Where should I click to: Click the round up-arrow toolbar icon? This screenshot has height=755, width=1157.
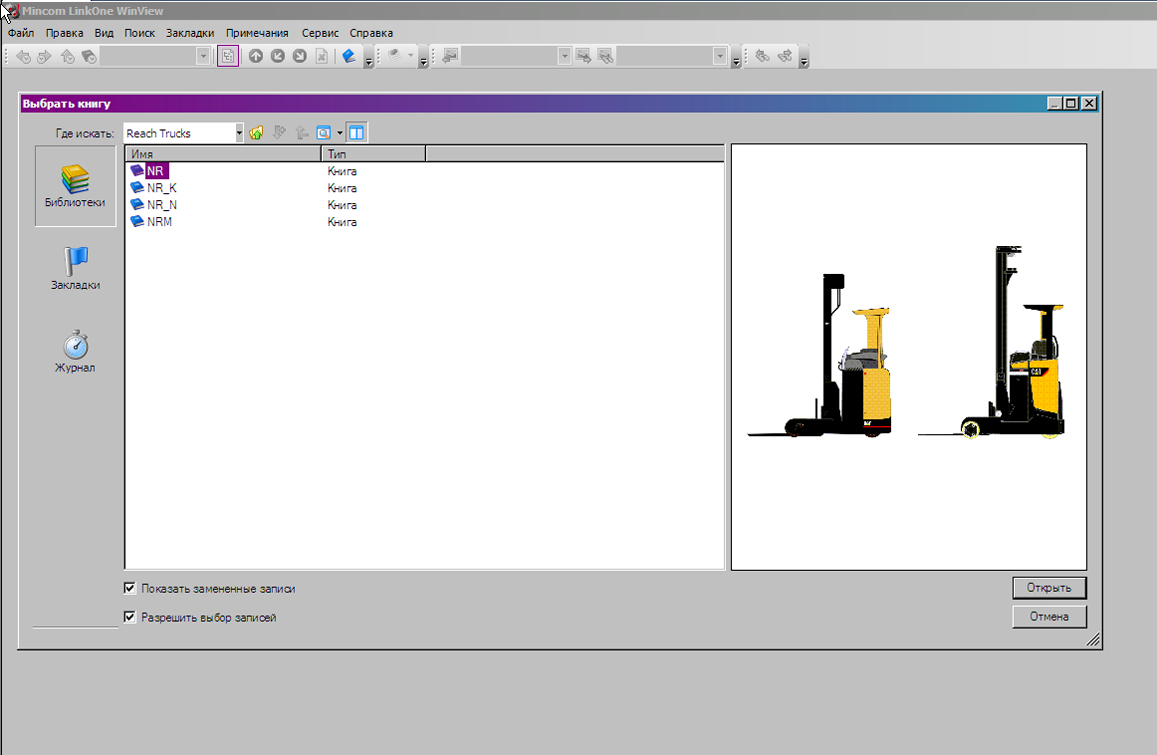click(256, 57)
